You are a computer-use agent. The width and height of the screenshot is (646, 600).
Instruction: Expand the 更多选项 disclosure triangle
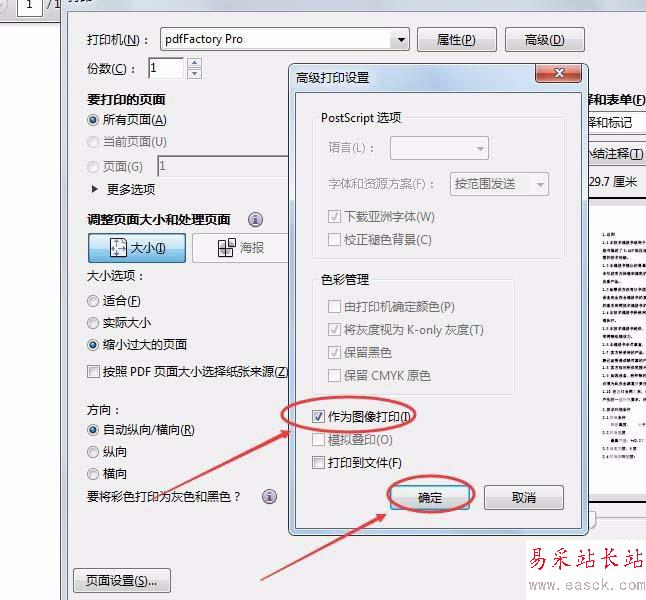pos(95,189)
